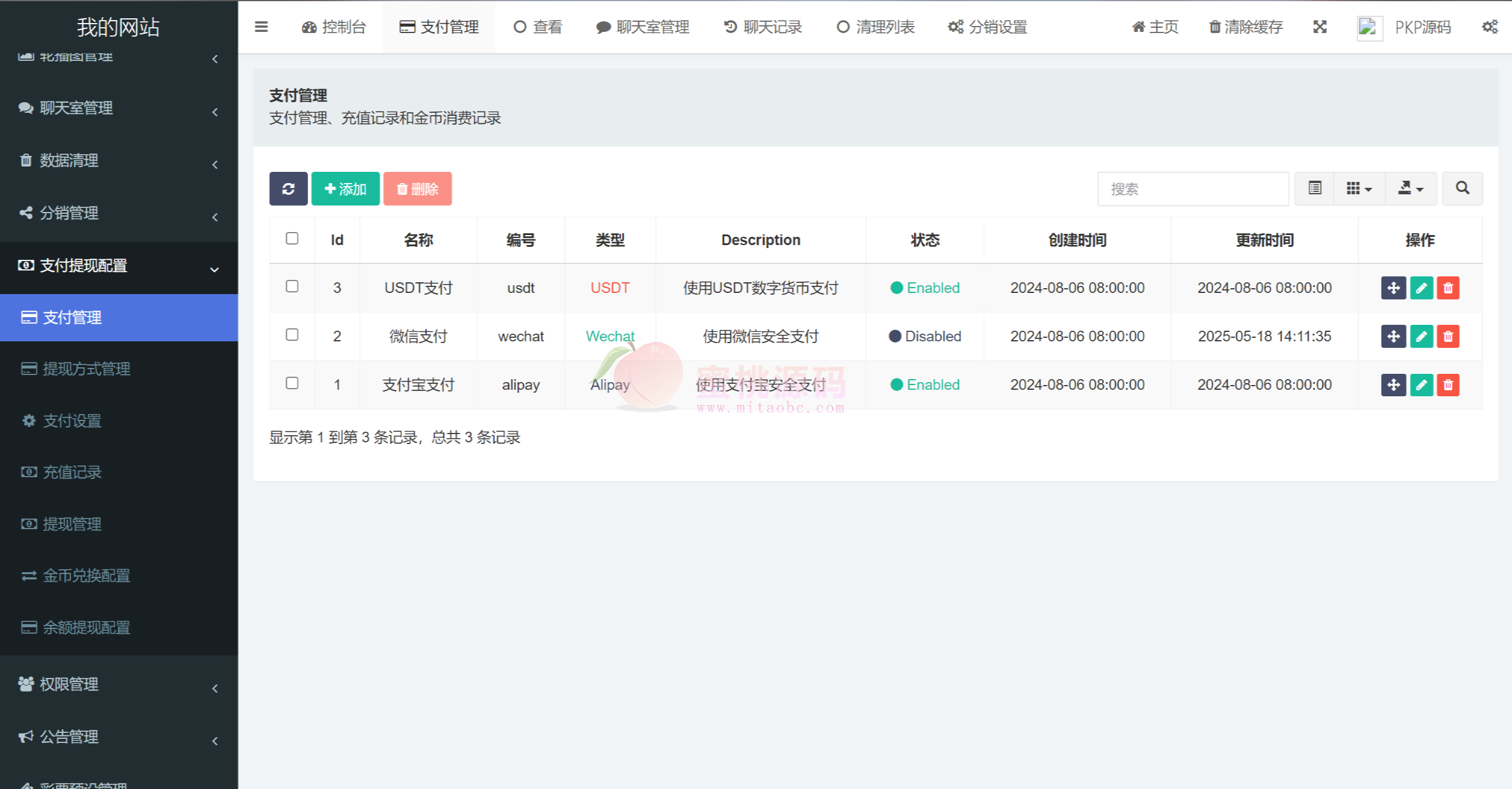Screen dimensions: 1512x789
Task: Click the 搜索 input field
Action: coord(1192,189)
